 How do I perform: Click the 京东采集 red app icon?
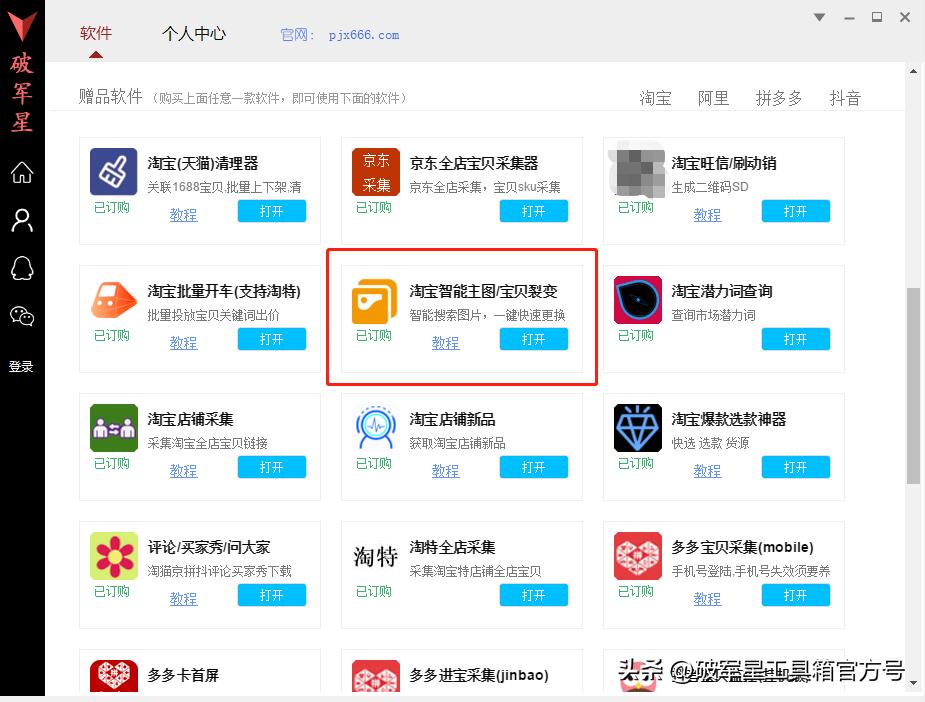click(x=375, y=171)
